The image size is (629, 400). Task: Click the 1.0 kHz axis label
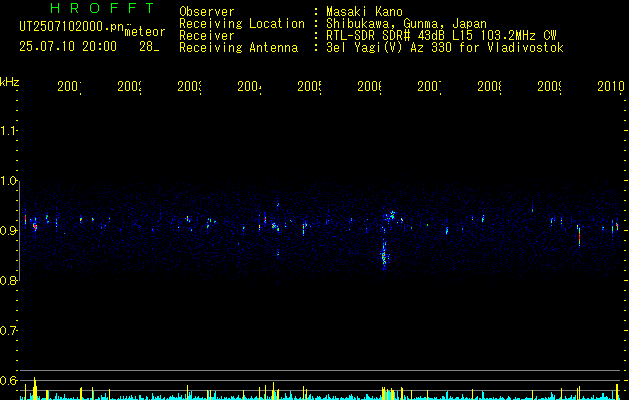pos(8,181)
